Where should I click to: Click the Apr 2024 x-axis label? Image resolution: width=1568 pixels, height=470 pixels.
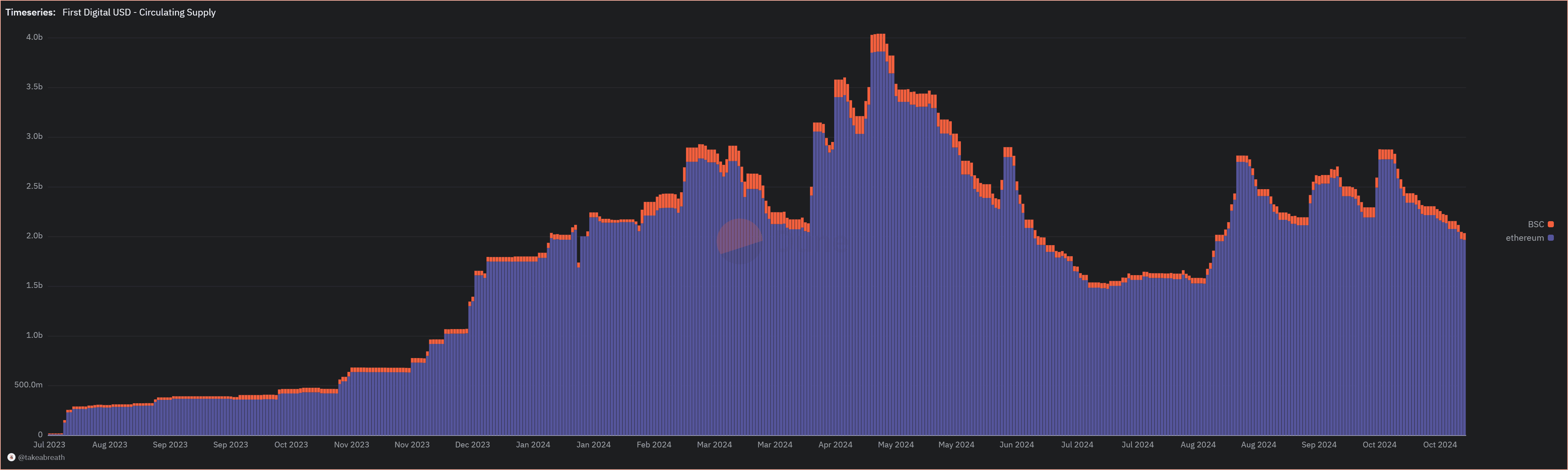click(835, 444)
